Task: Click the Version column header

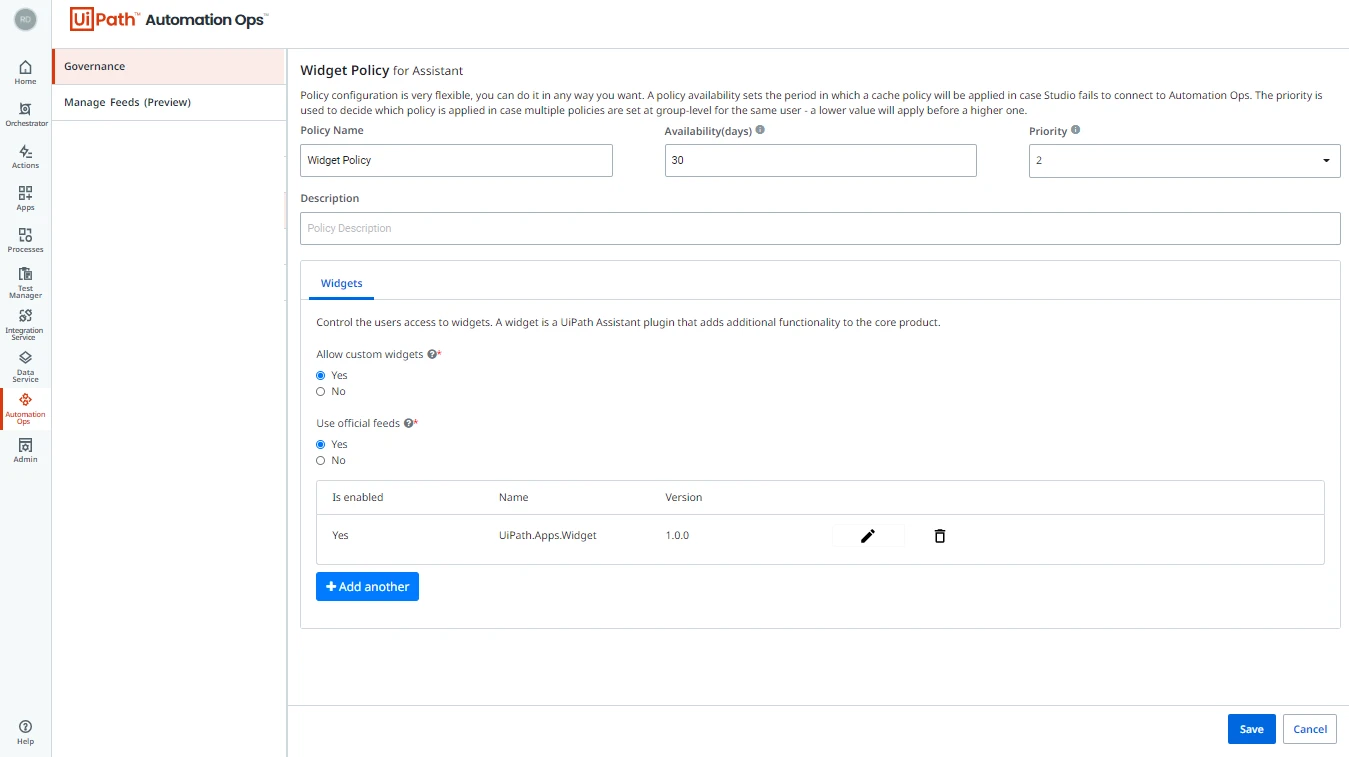Action: [684, 498]
